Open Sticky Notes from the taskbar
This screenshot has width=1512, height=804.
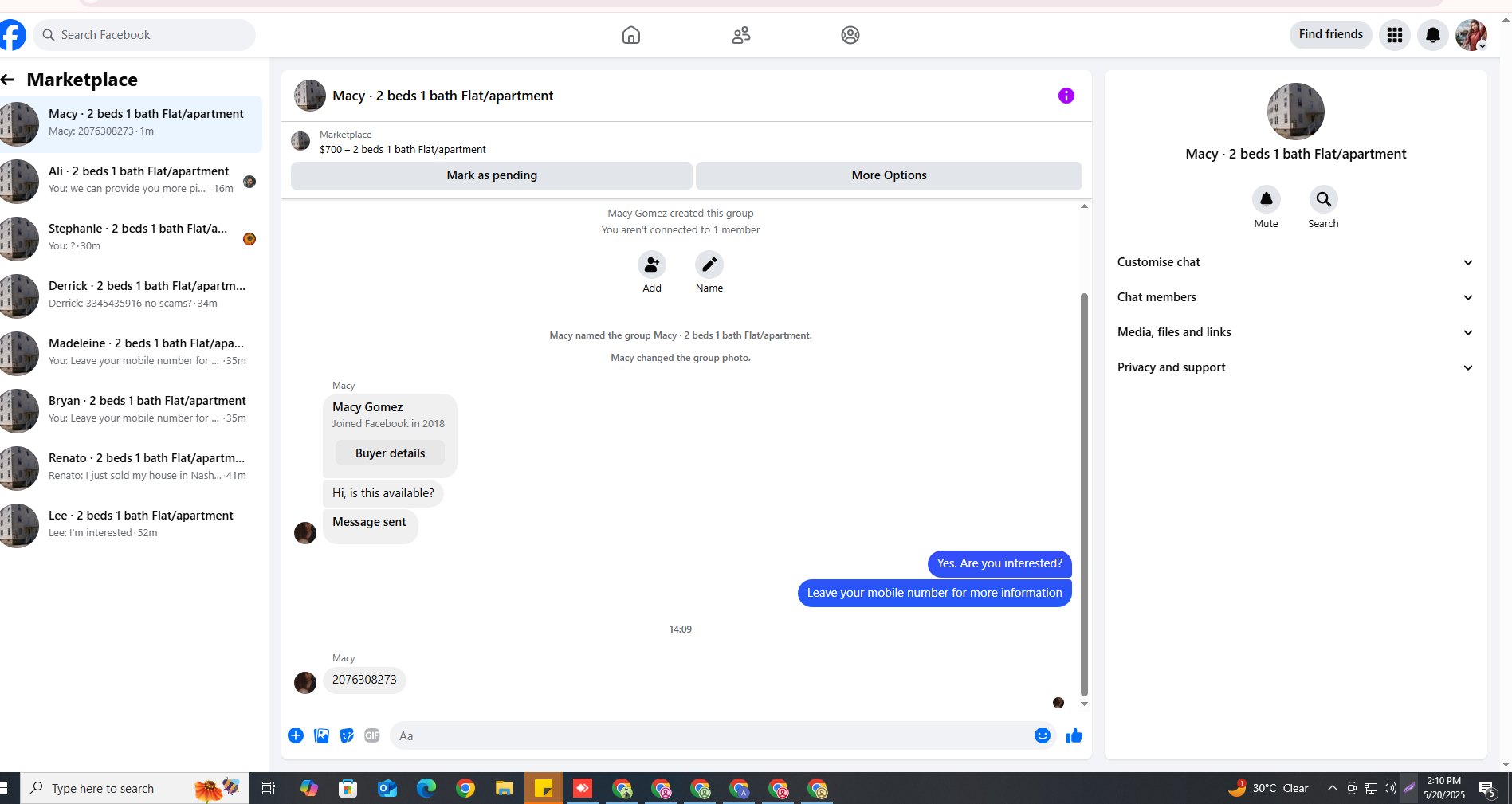click(544, 789)
